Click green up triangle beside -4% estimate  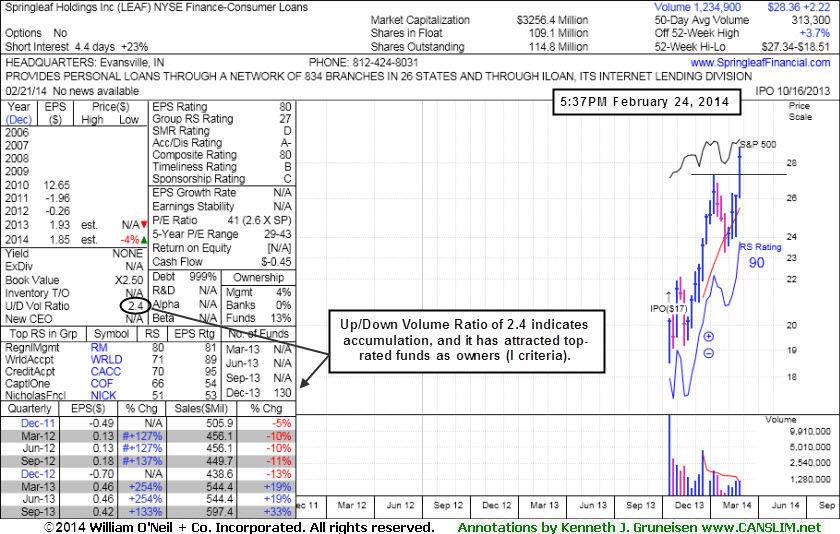(x=144, y=239)
